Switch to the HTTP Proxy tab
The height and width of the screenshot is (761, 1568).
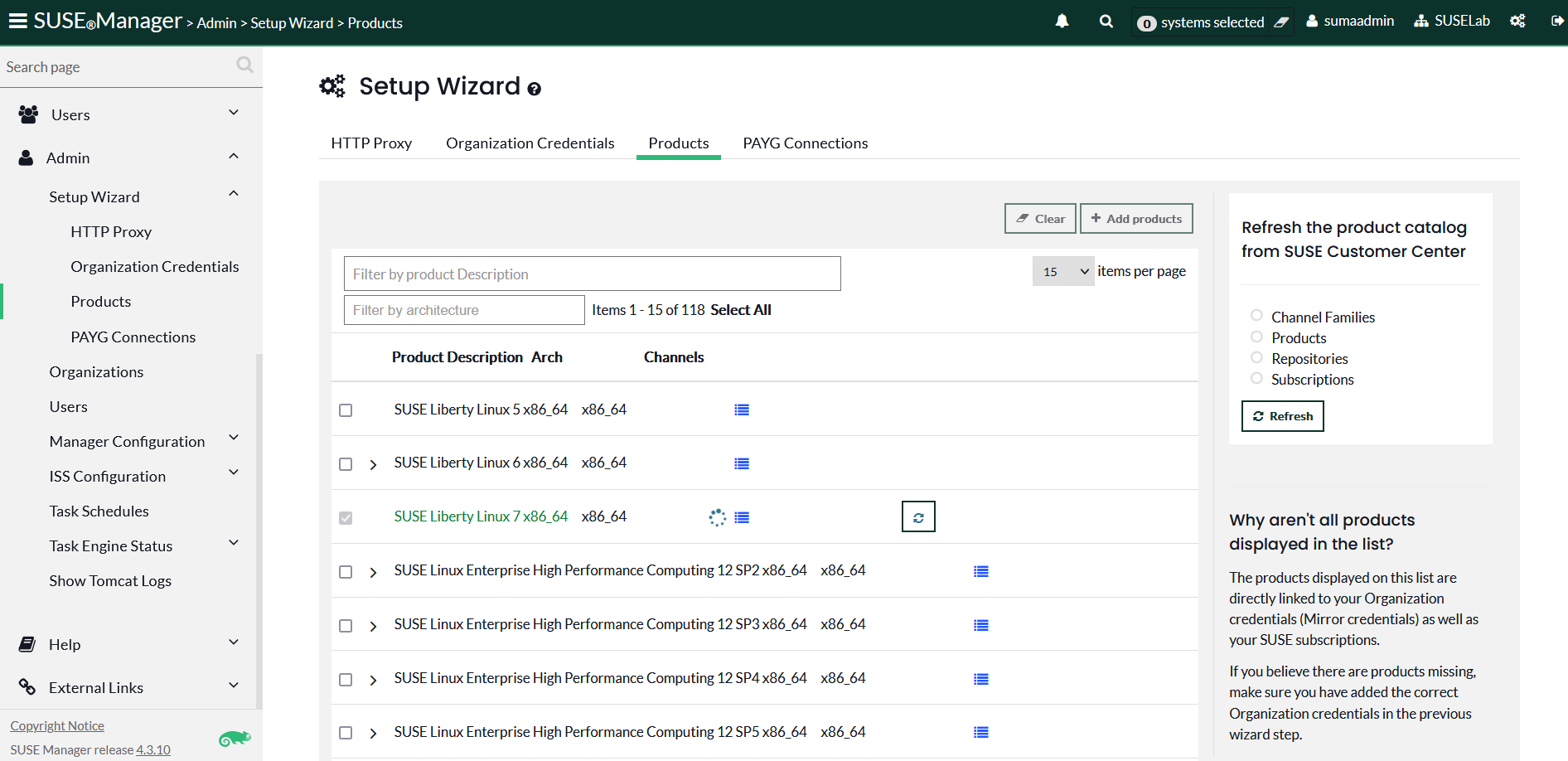click(x=371, y=143)
